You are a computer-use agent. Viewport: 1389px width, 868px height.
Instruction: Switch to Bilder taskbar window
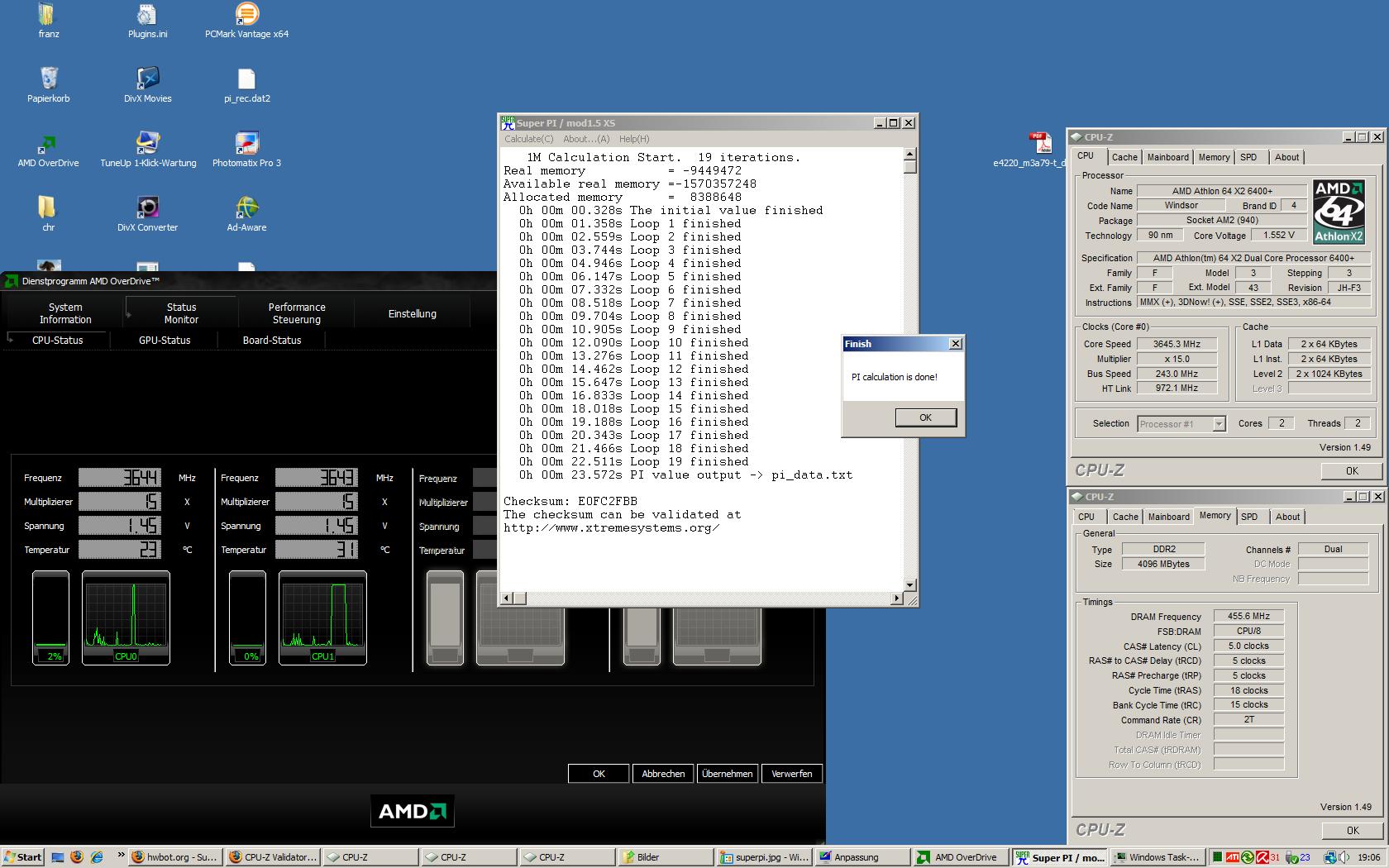point(666,857)
